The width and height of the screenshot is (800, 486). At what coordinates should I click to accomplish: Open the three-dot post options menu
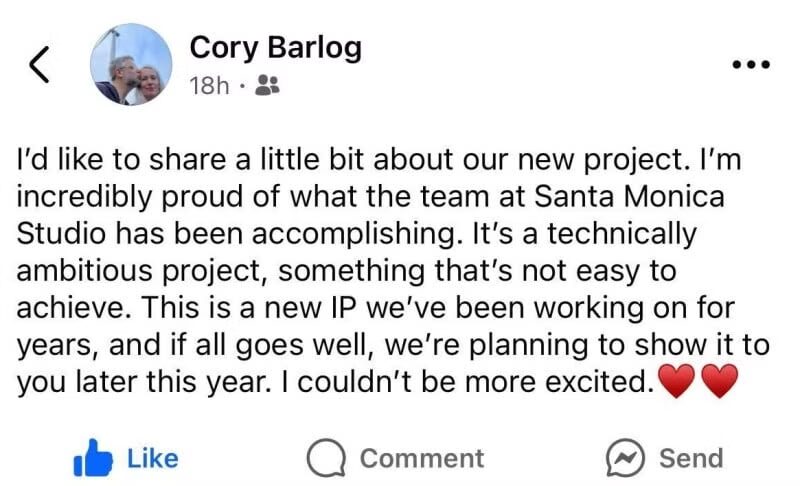(x=751, y=65)
